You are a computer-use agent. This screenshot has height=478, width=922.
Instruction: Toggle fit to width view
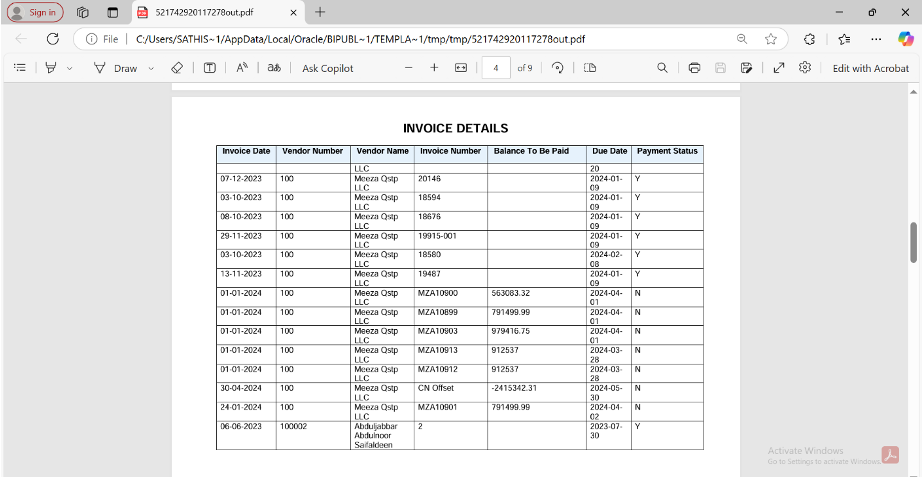click(461, 68)
